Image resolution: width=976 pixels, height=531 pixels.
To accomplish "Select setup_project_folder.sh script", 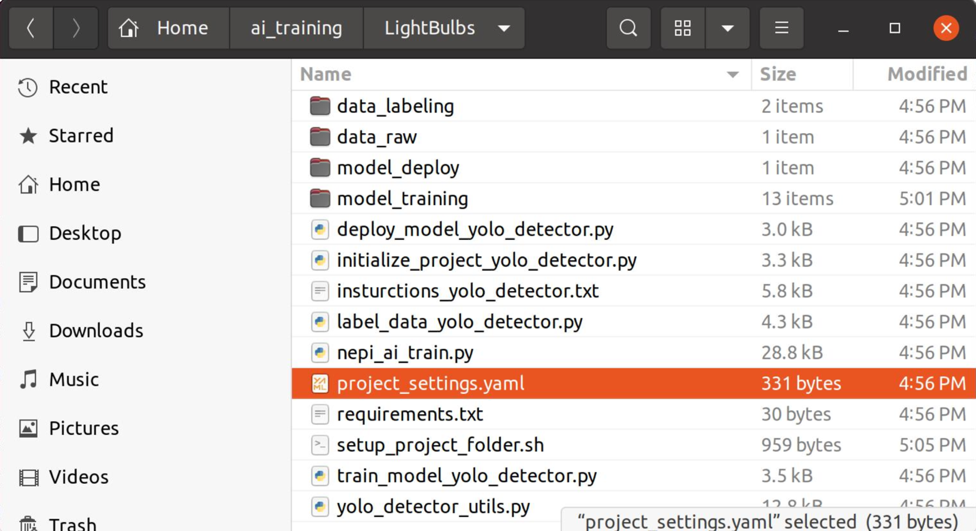I will (440, 445).
